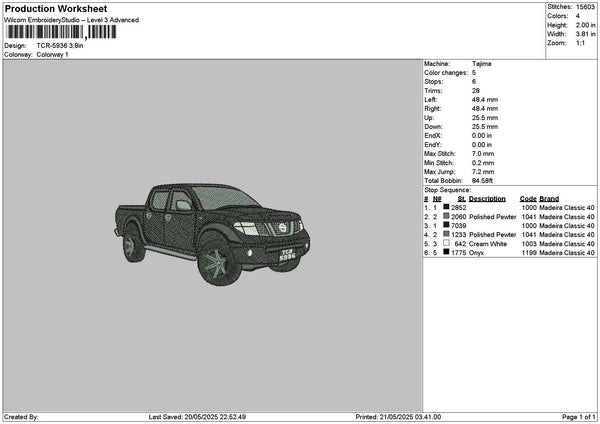Click the Min Stitch value '0.2 mm'
600x424 pixels.
pos(483,163)
